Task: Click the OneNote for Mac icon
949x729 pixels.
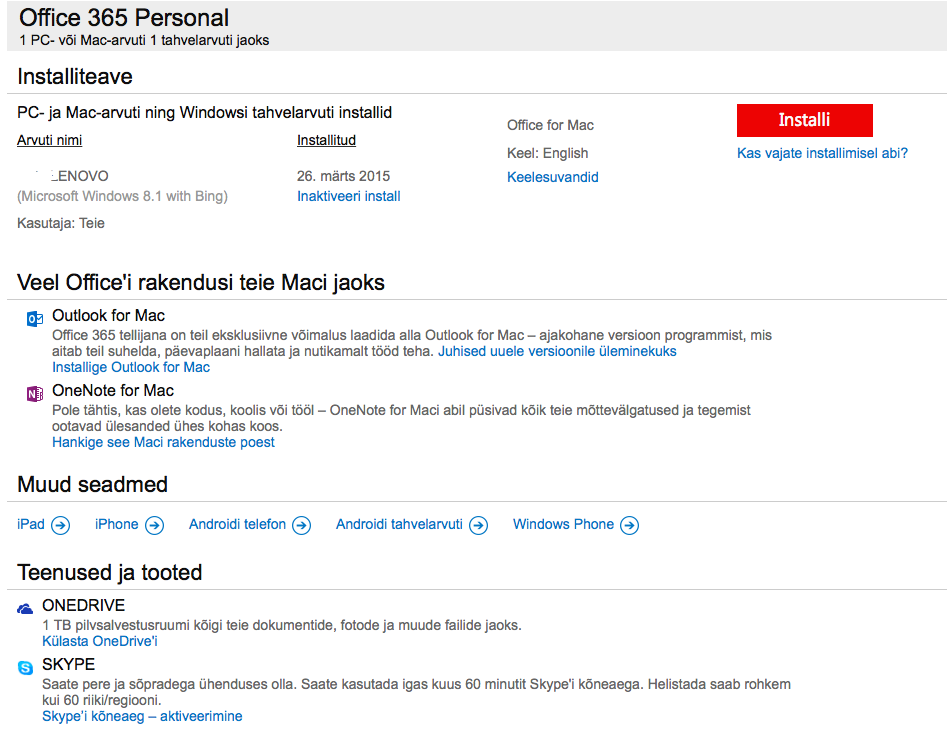Action: coord(35,394)
